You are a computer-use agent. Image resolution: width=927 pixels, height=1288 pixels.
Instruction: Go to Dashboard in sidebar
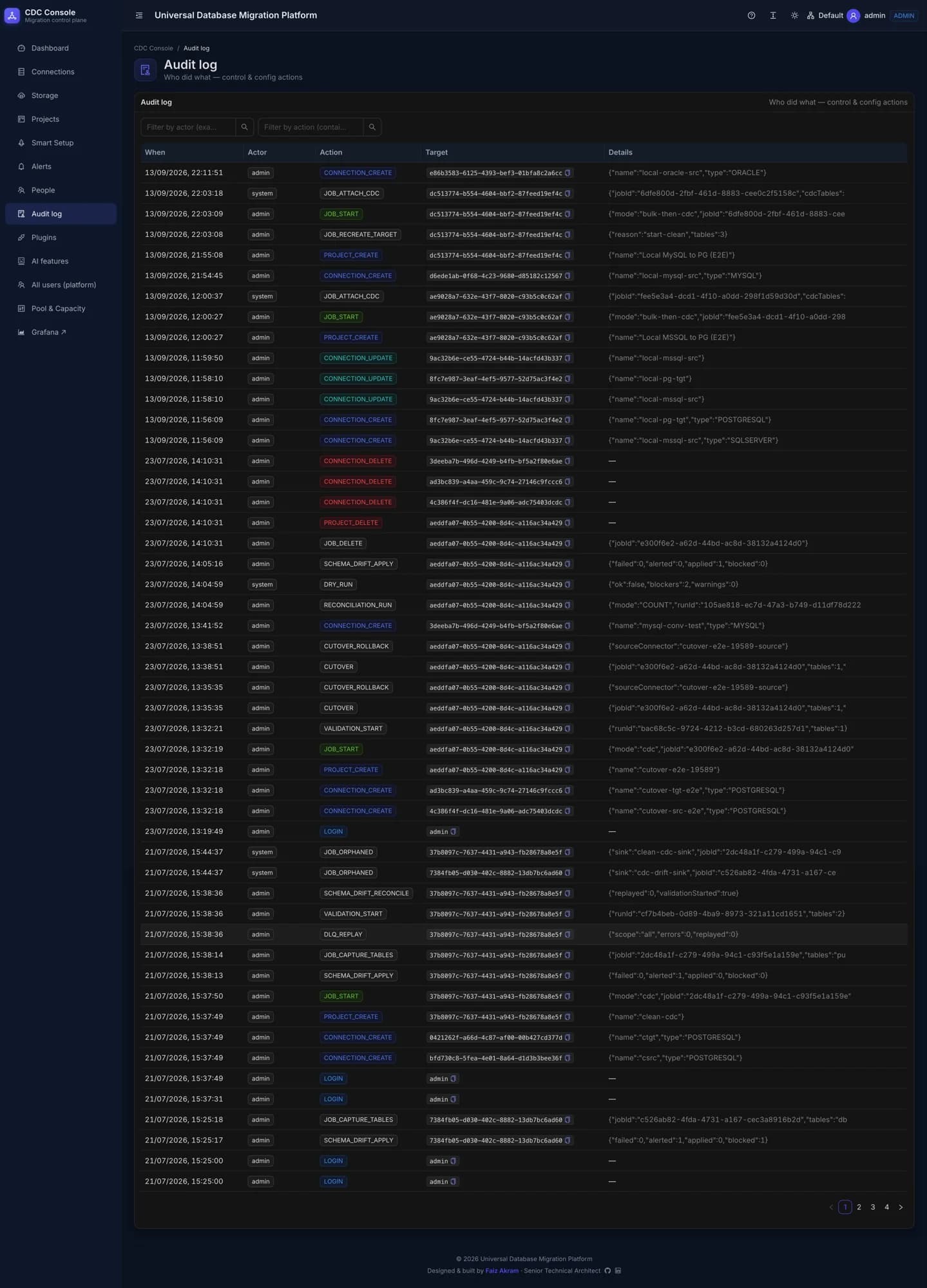point(61,48)
